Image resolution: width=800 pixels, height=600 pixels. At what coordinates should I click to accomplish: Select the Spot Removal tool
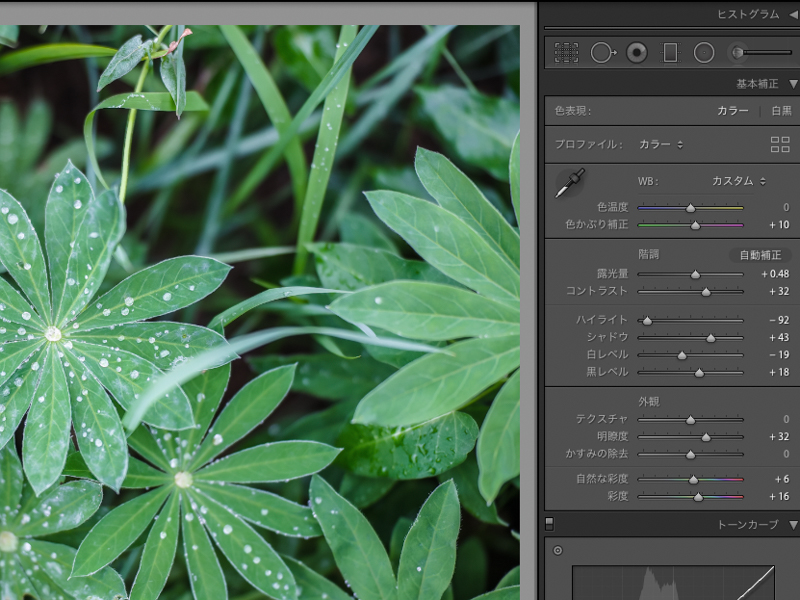click(603, 53)
